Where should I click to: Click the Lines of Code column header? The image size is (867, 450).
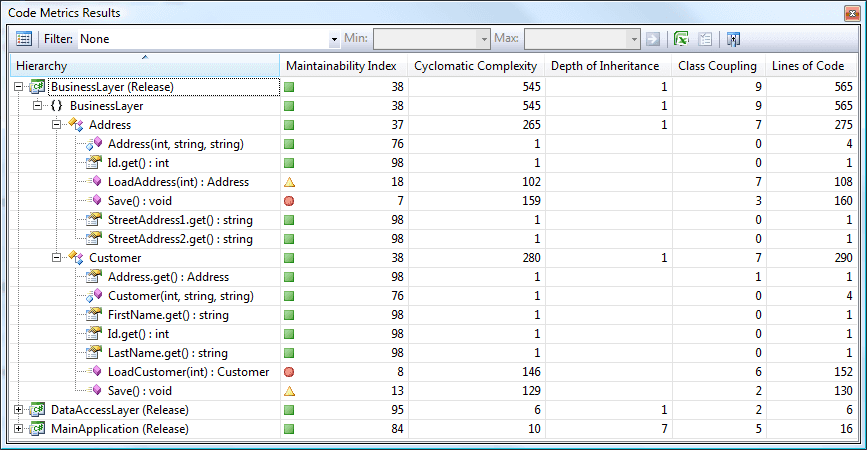(808, 66)
